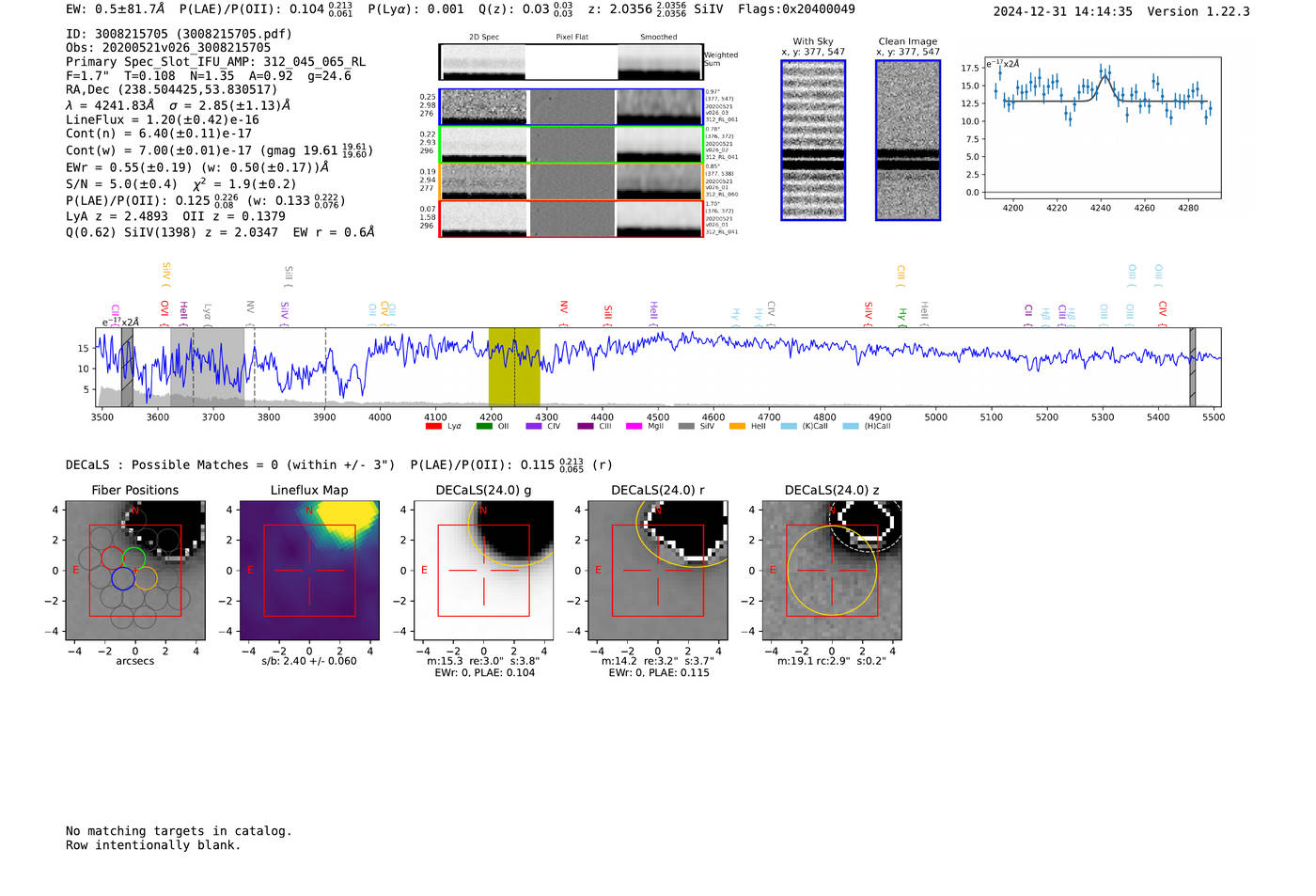
Task: Select the Weighted Sum 2D spectrum strip
Action: (x=571, y=62)
